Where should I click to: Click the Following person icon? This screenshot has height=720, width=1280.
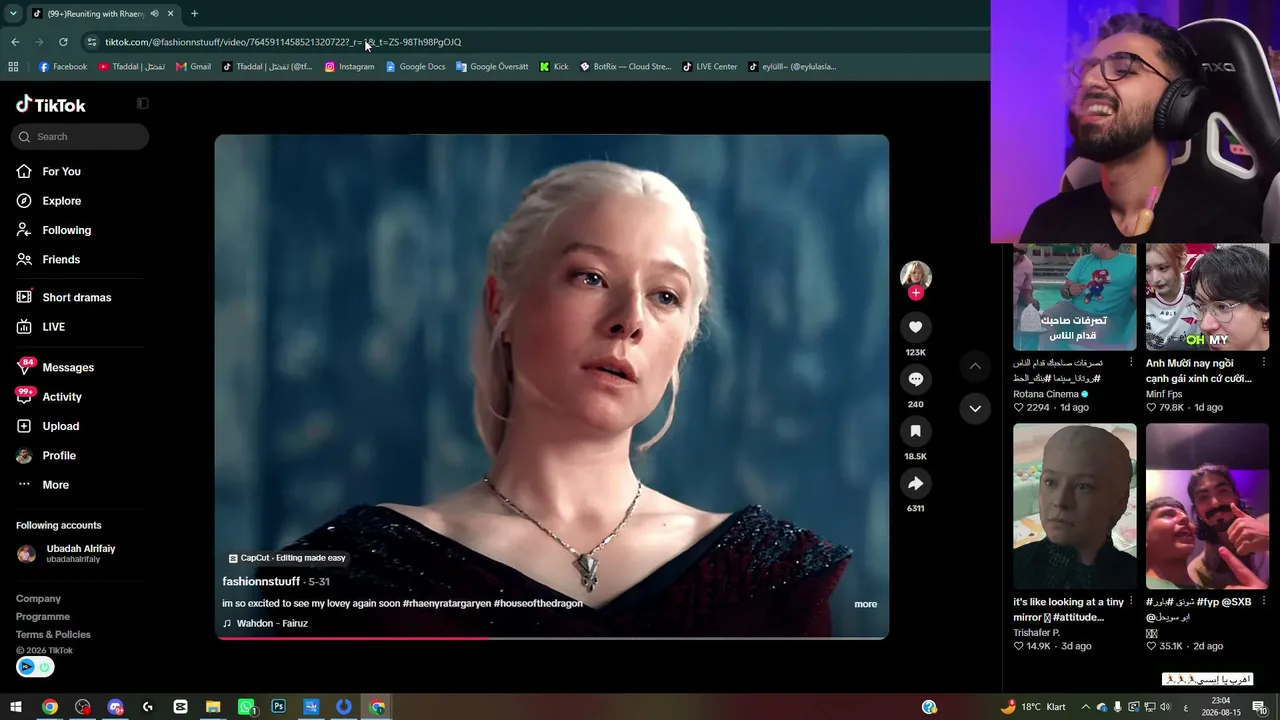tap(24, 230)
